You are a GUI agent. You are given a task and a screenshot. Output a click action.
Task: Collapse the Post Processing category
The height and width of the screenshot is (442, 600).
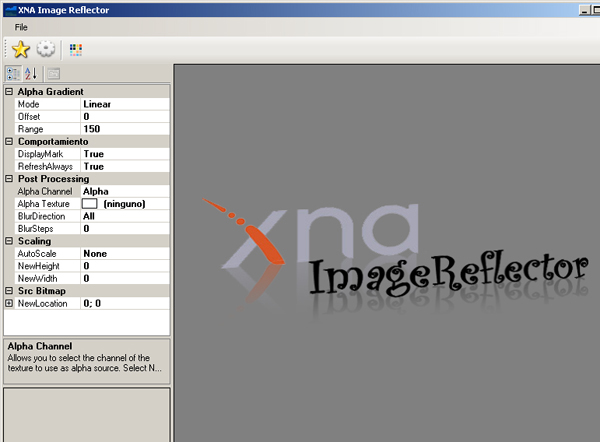pyautogui.click(x=9, y=179)
